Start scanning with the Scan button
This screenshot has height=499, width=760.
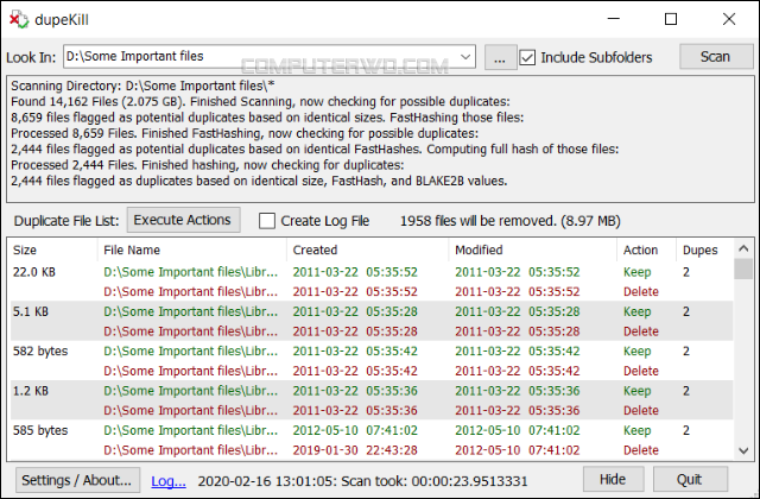[715, 57]
